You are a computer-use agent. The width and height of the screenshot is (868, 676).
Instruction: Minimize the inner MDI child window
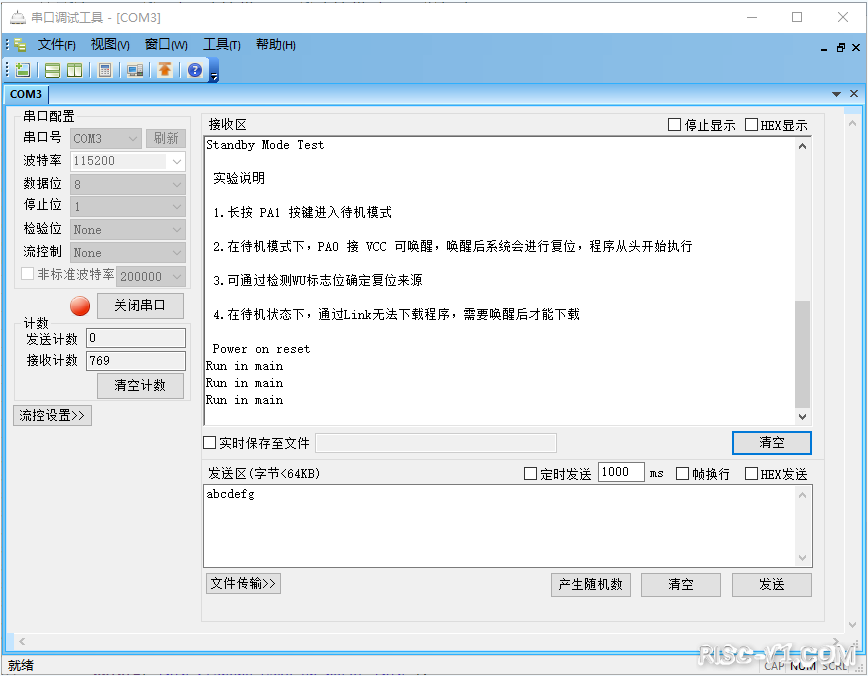pyautogui.click(x=824, y=49)
